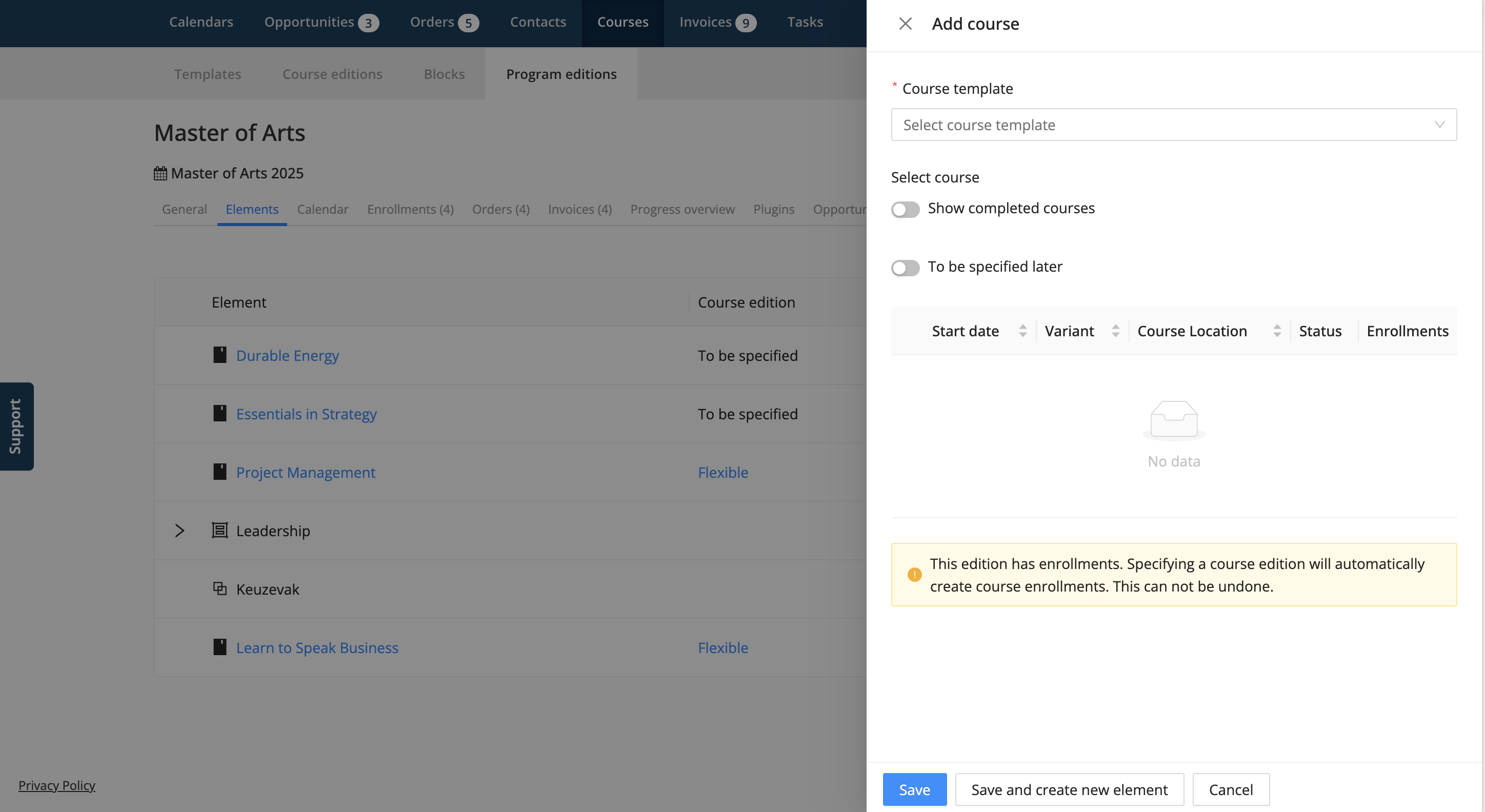Close the Add course panel
The width and height of the screenshot is (1485, 812).
click(905, 24)
